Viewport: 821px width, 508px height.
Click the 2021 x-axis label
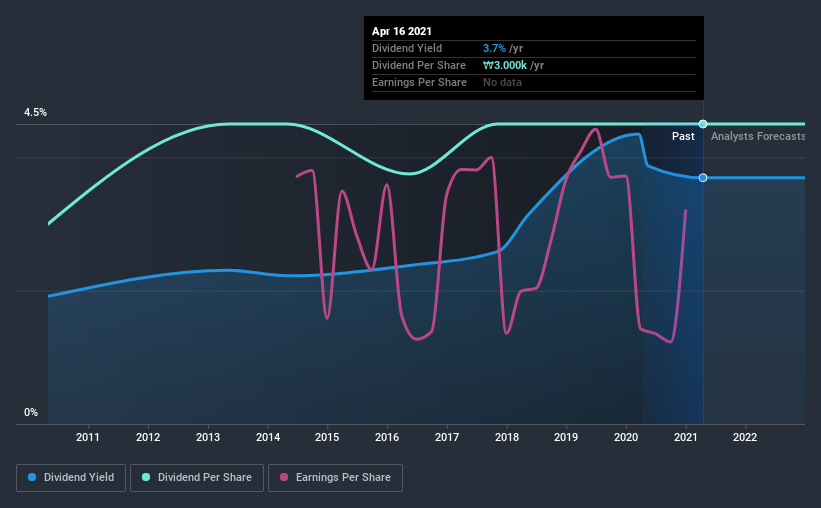(686, 437)
